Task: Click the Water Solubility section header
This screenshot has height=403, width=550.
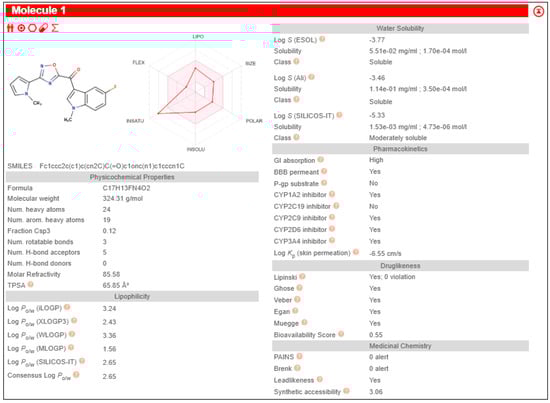Action: [x=400, y=28]
